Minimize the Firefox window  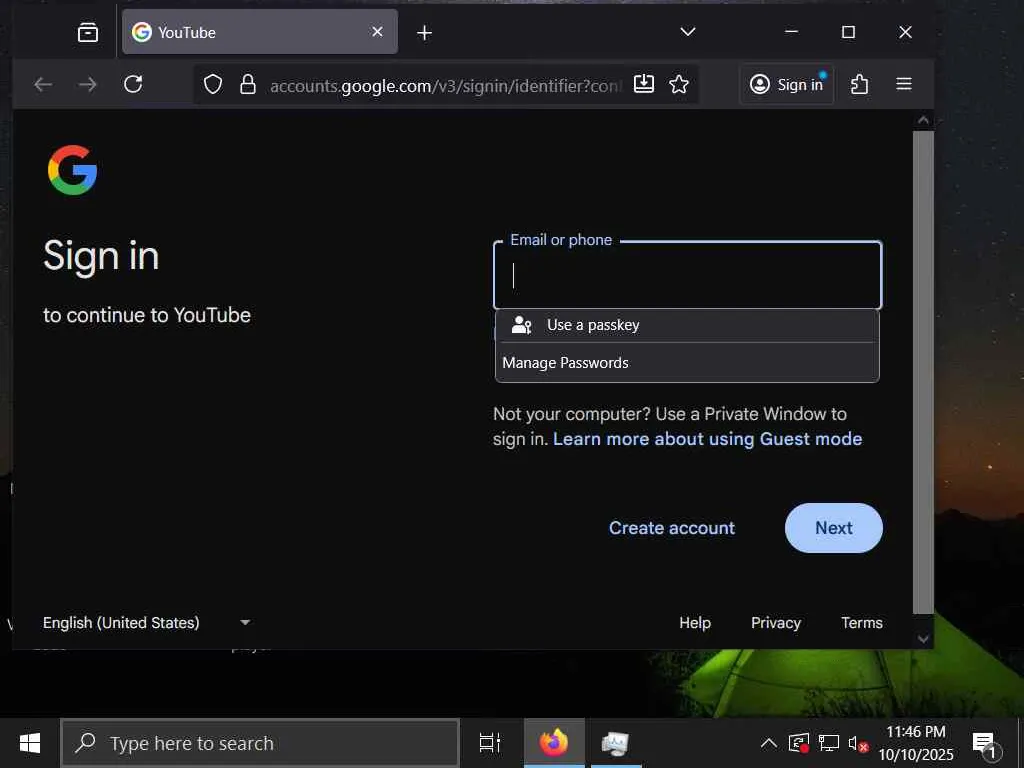tap(792, 31)
